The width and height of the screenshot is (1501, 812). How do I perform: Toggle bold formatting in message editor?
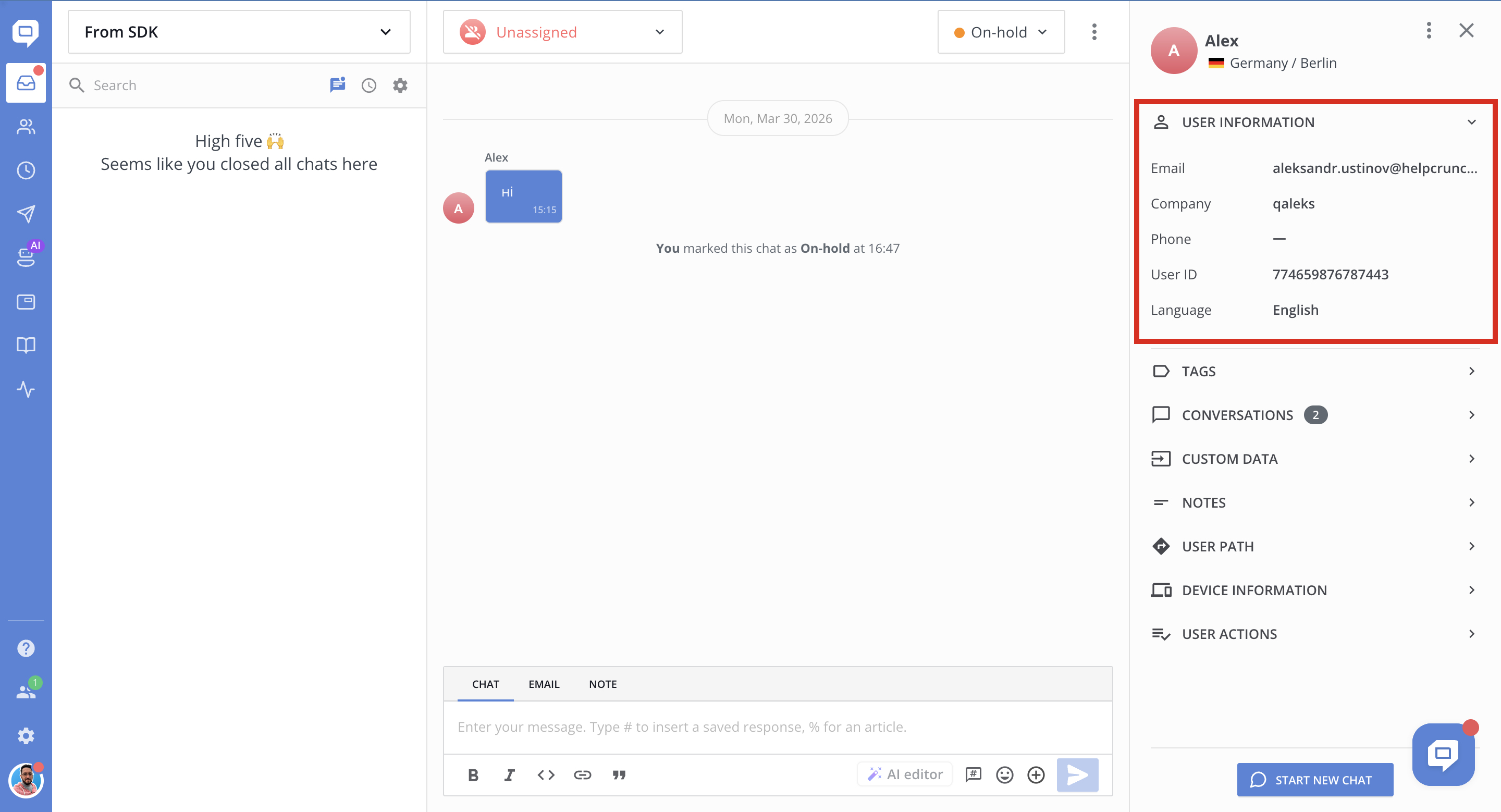pyautogui.click(x=473, y=774)
